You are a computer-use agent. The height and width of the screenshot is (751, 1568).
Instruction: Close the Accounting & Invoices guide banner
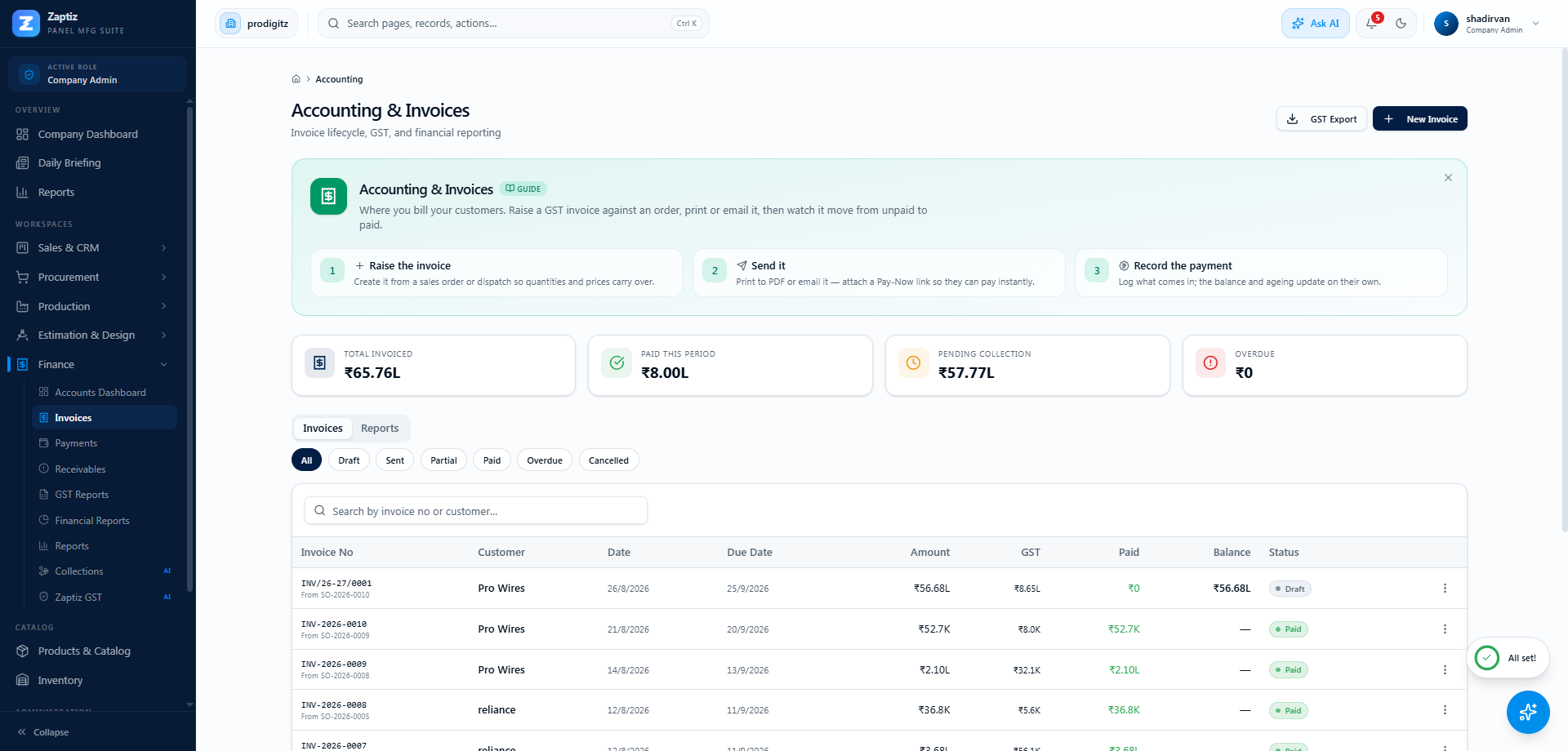(x=1448, y=178)
